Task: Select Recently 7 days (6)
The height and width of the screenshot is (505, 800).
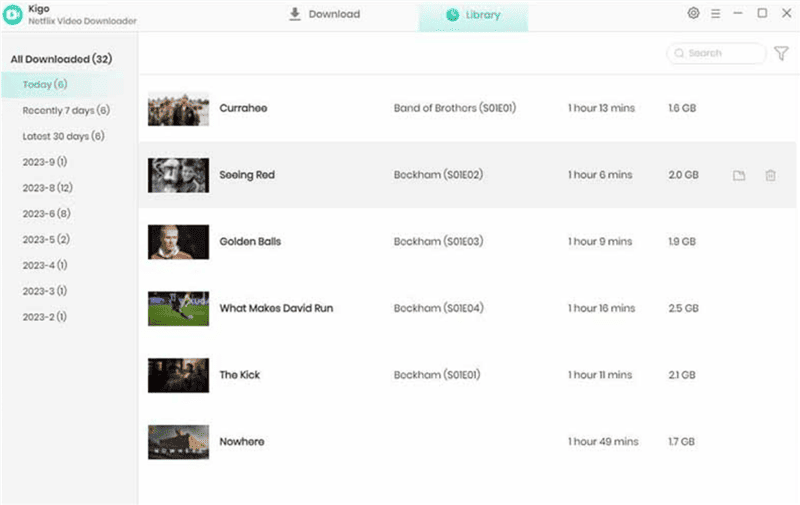Action: tap(66, 111)
